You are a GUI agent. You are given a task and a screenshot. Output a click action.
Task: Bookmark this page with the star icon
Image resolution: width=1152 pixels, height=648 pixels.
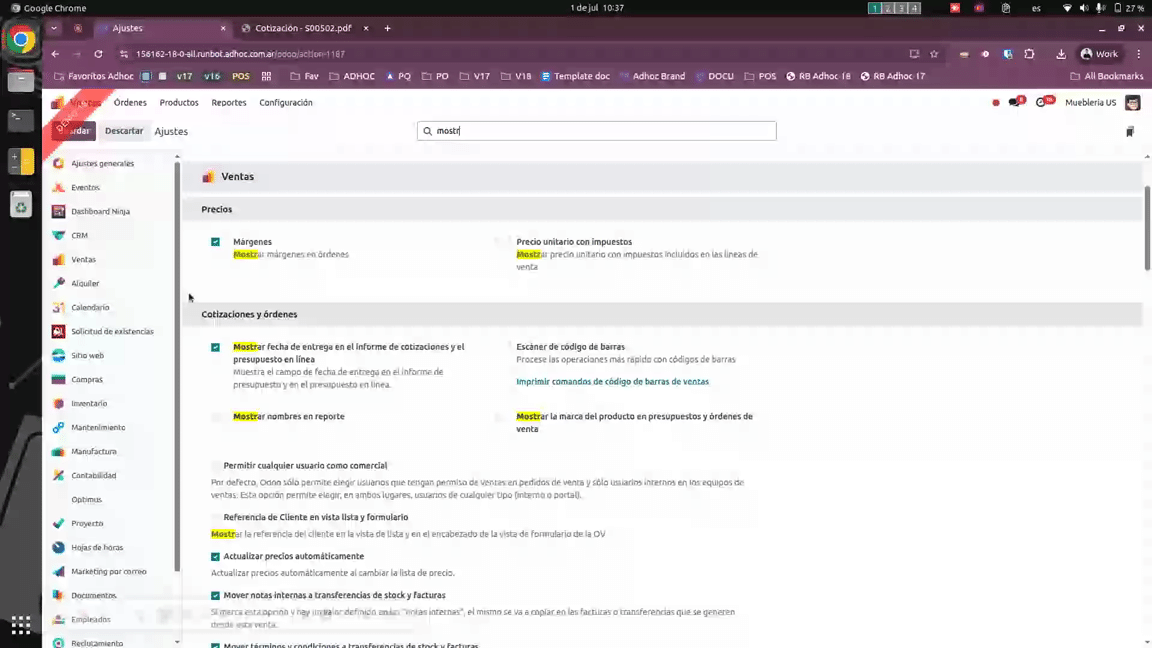[x=934, y=54]
